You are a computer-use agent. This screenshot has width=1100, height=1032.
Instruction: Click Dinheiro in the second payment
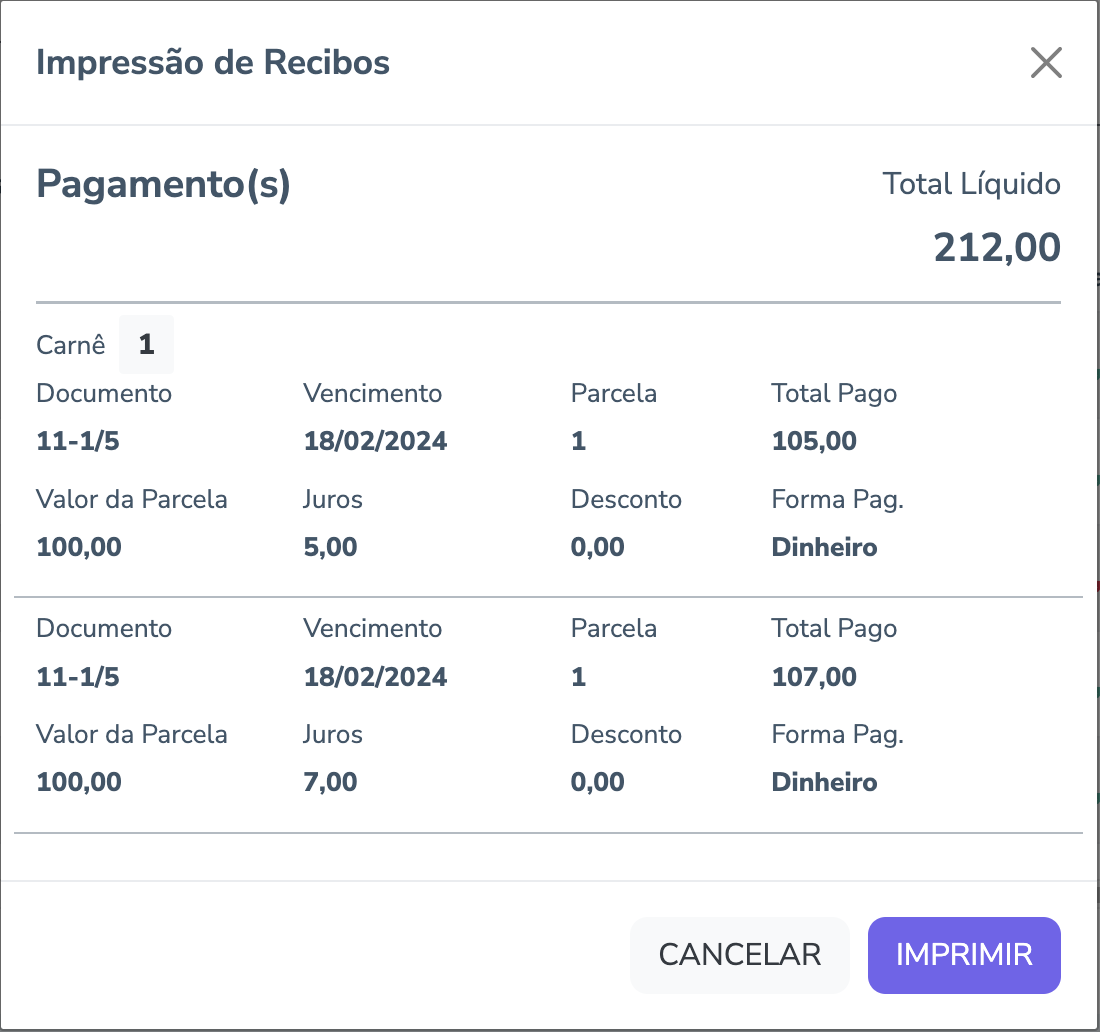click(824, 782)
